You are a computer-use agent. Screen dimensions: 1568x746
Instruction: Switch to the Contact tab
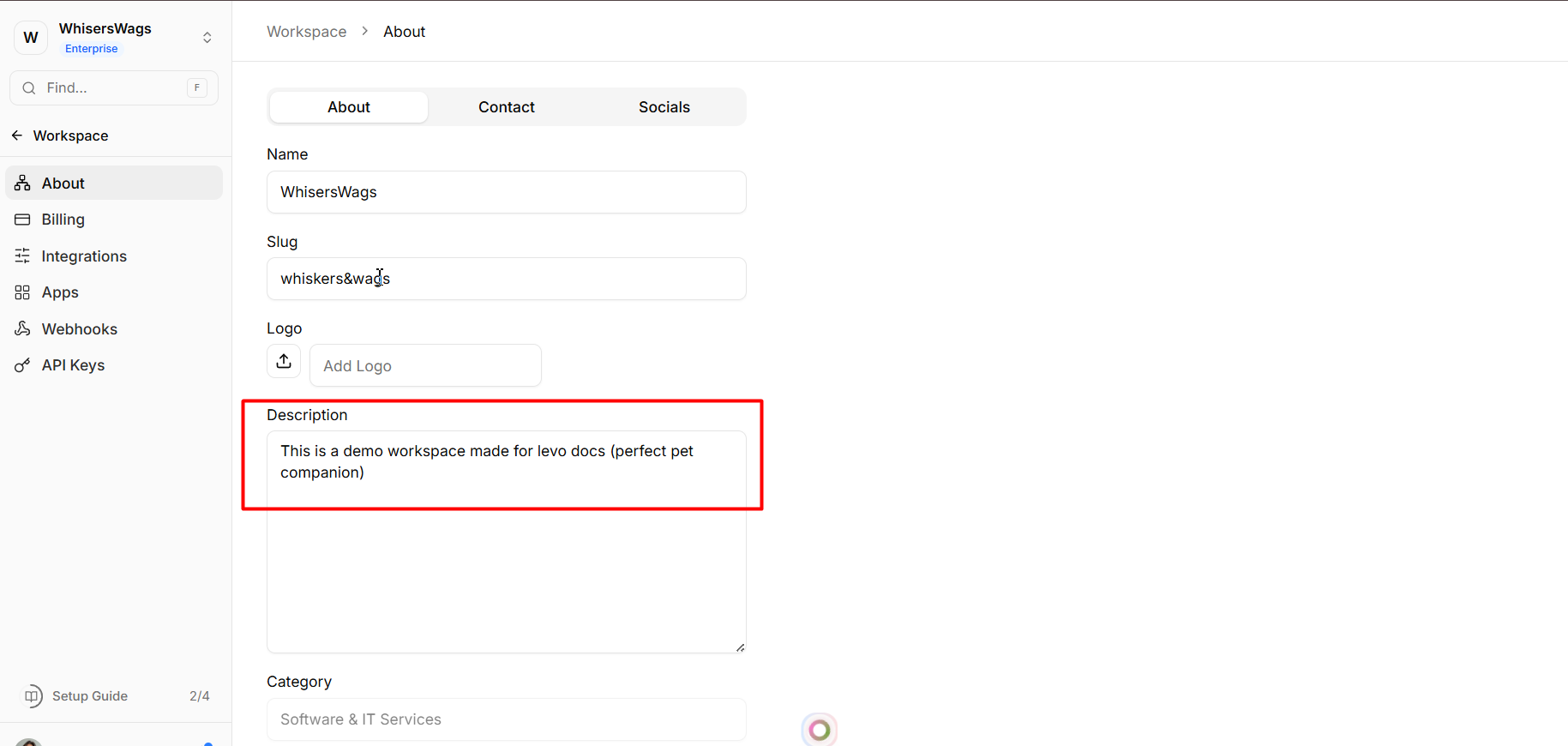click(x=506, y=107)
